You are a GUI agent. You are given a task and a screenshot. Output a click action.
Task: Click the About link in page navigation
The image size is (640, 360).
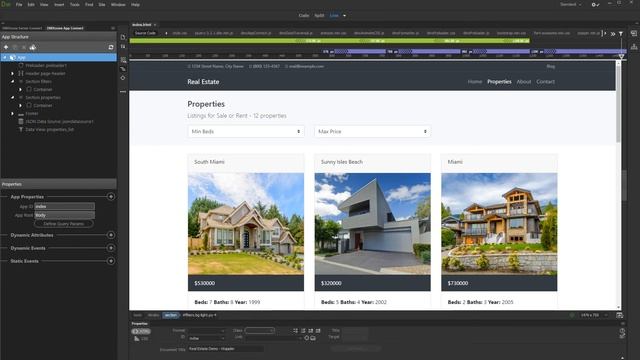click(524, 82)
